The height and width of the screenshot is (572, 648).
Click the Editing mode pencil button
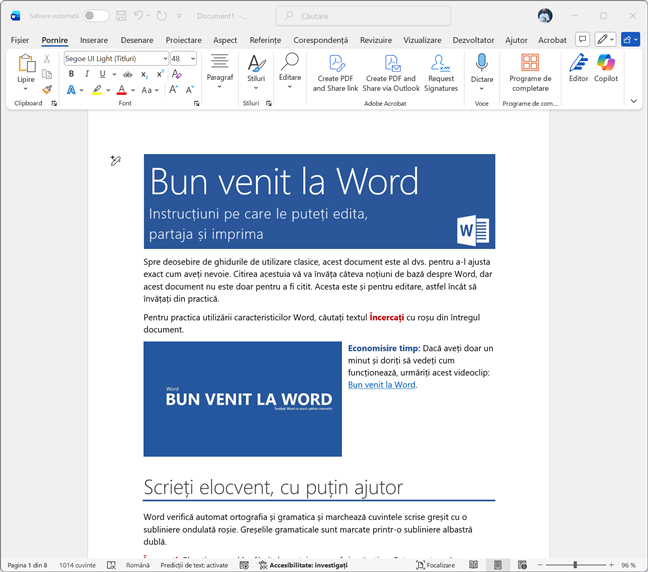point(605,40)
